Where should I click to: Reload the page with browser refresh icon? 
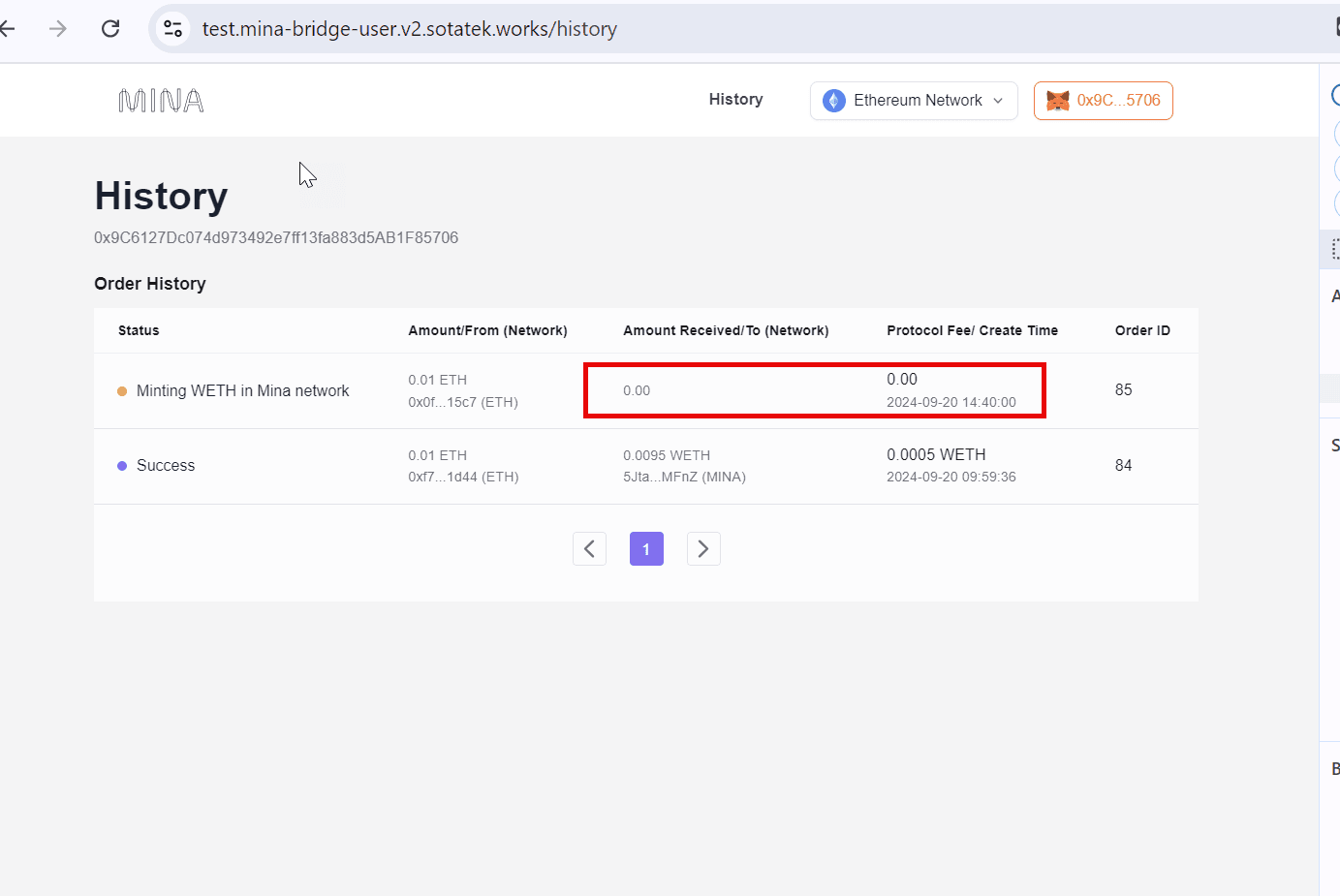point(110,29)
